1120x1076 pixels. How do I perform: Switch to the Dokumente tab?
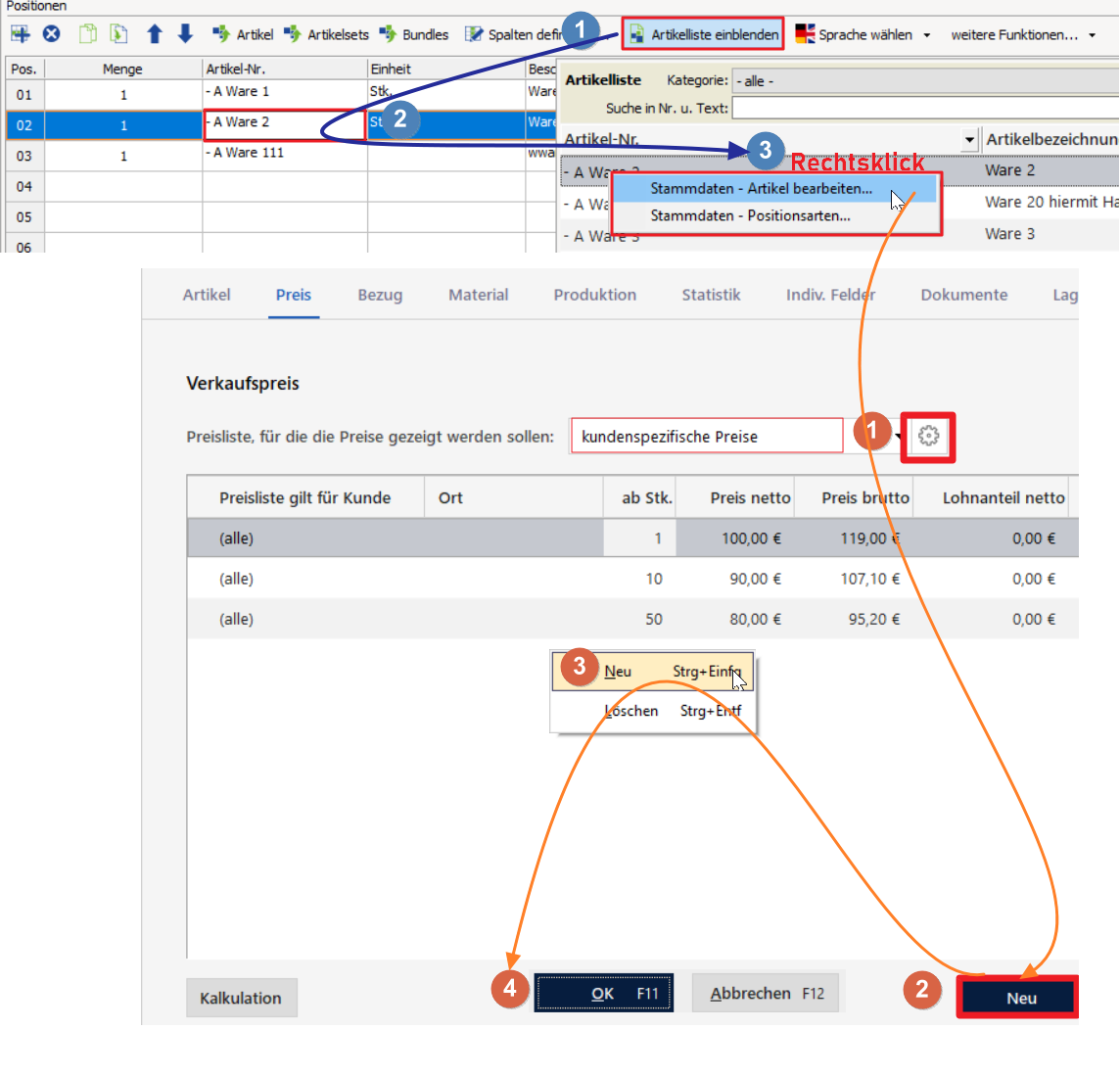pyautogui.click(x=964, y=295)
